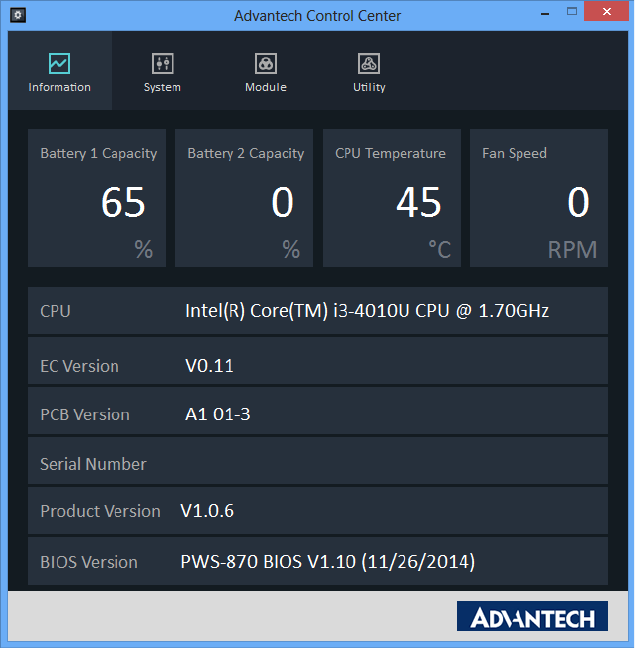Select the CPU Temperature value 45

[x=419, y=202]
